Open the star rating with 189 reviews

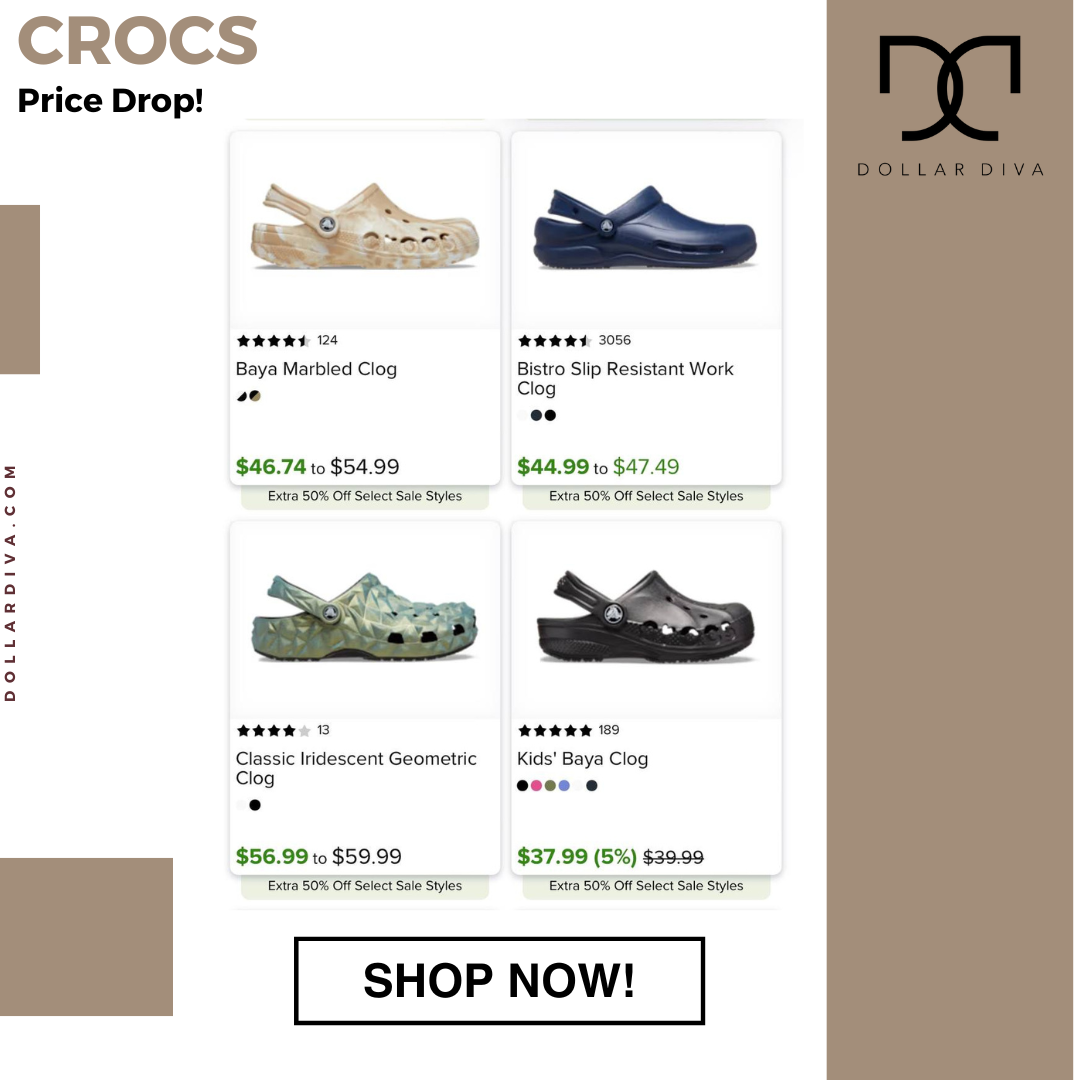568,730
